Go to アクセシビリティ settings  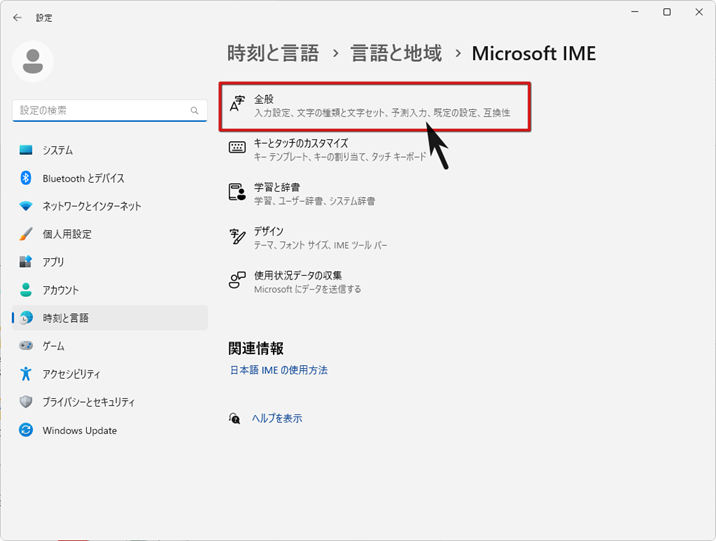[x=110, y=373]
